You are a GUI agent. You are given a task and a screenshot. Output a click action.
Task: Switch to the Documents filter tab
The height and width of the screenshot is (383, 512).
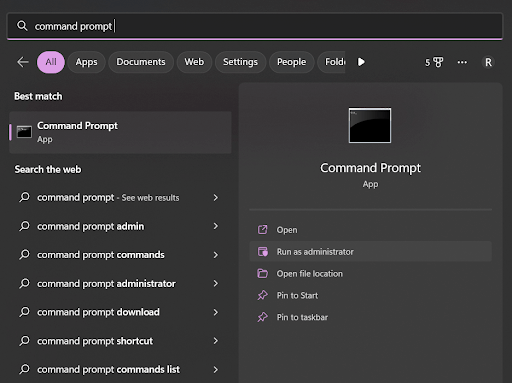tap(141, 62)
